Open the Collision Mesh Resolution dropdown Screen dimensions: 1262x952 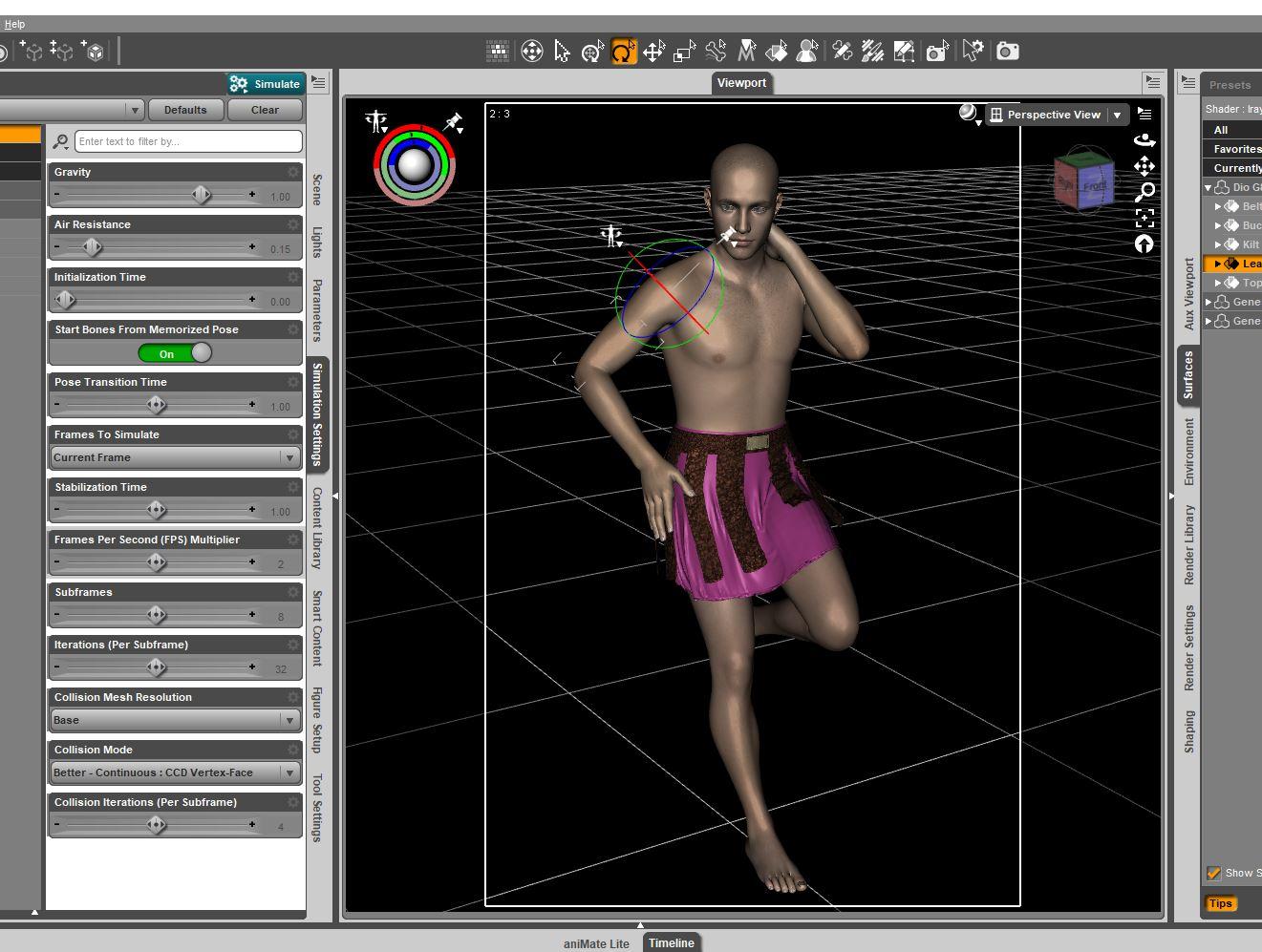[x=175, y=720]
